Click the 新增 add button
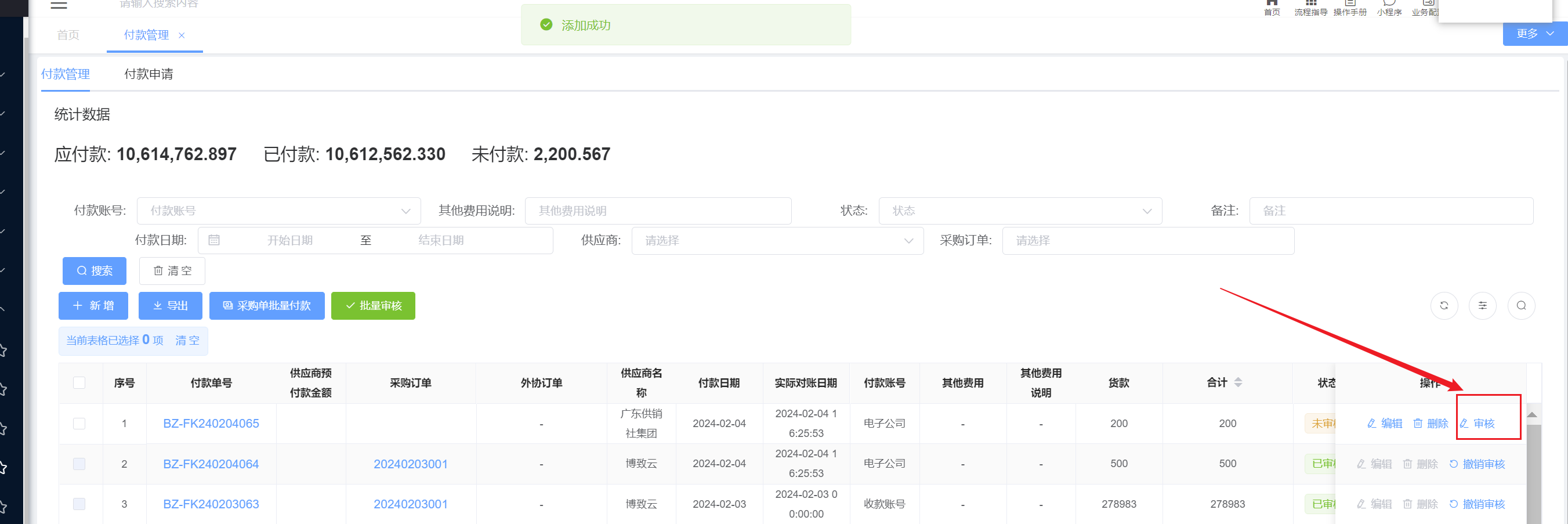The width and height of the screenshot is (1568, 524). point(93,305)
